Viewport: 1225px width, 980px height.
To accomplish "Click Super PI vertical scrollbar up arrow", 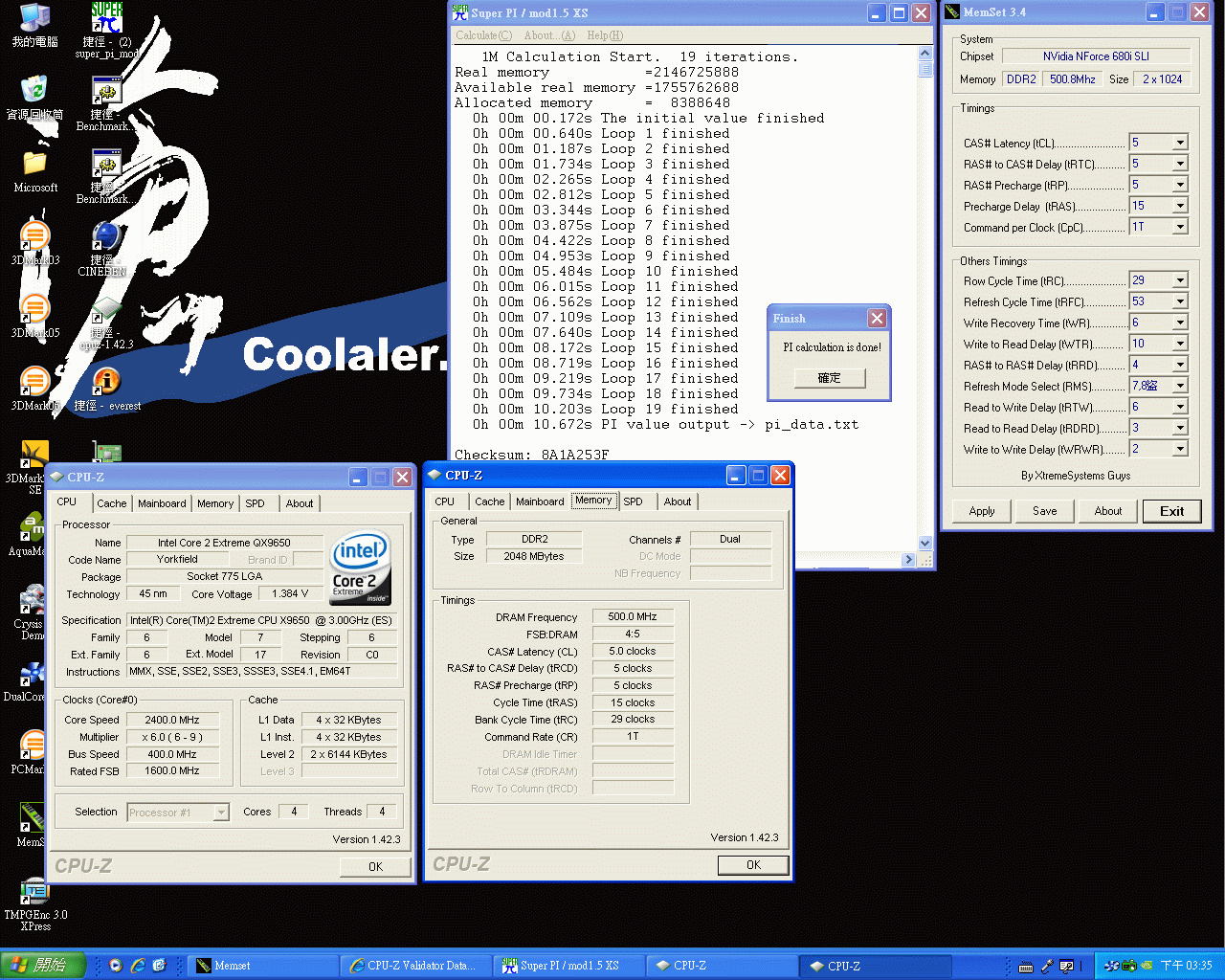I will (x=924, y=53).
